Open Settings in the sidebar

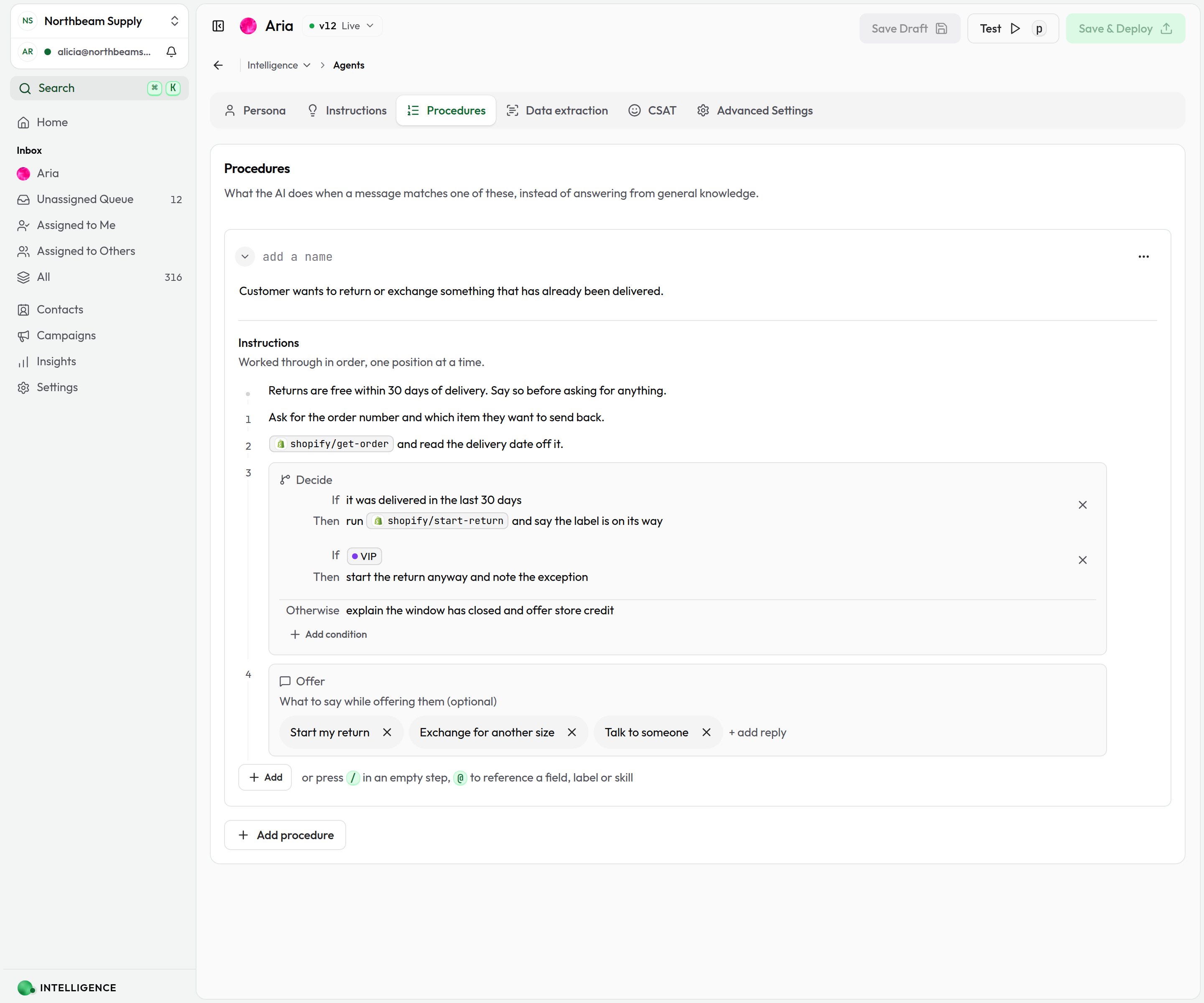pyautogui.click(x=99, y=387)
